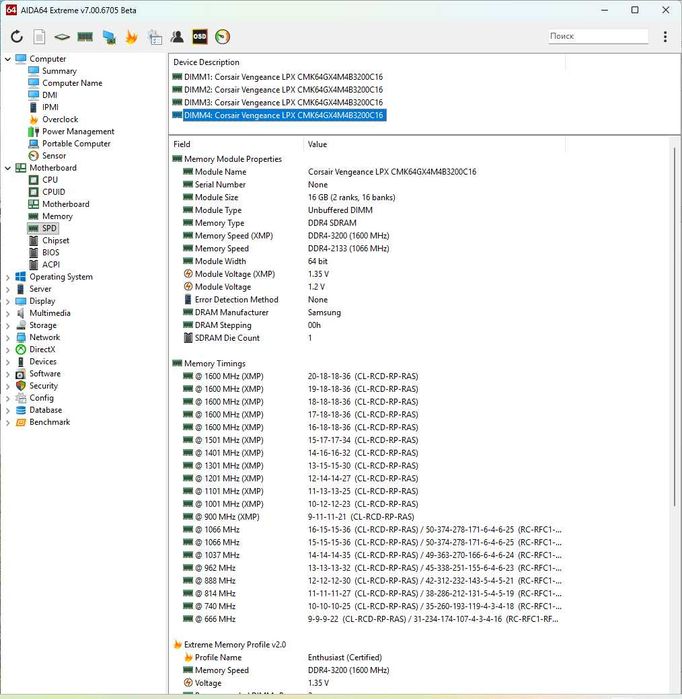The width and height of the screenshot is (682, 699).
Task: Select the SPD tree item
Action: [x=49, y=228]
